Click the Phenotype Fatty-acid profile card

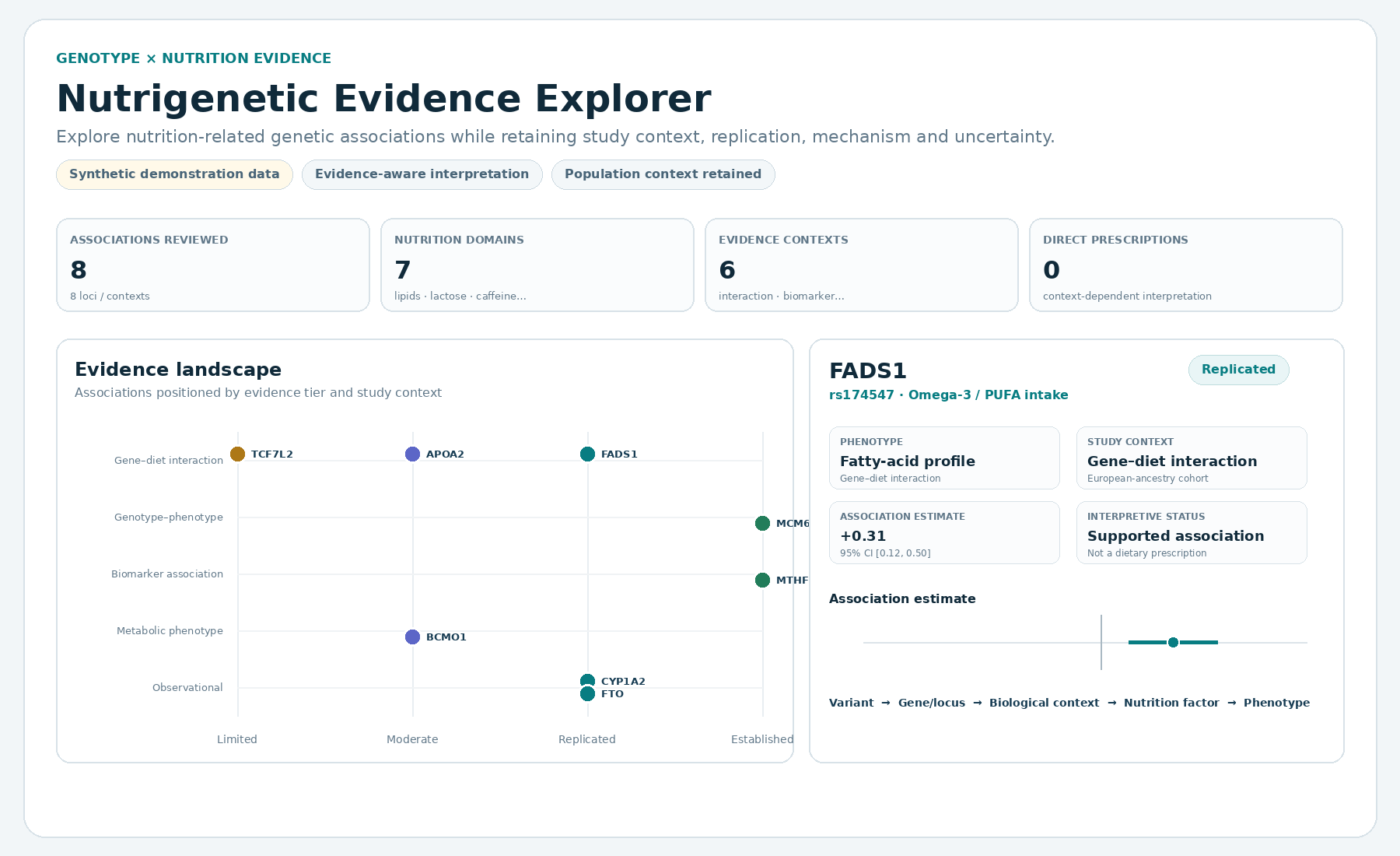point(944,458)
